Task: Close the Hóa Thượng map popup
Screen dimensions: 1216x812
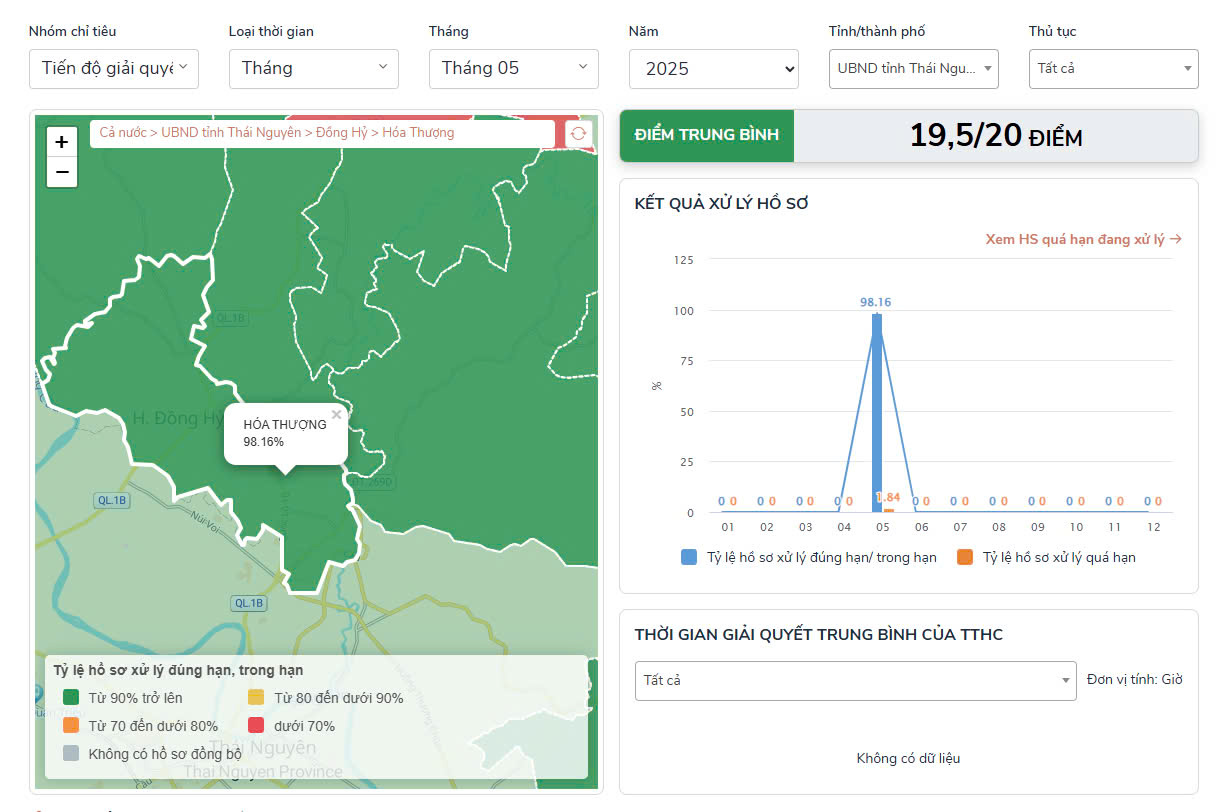Action: [x=336, y=415]
